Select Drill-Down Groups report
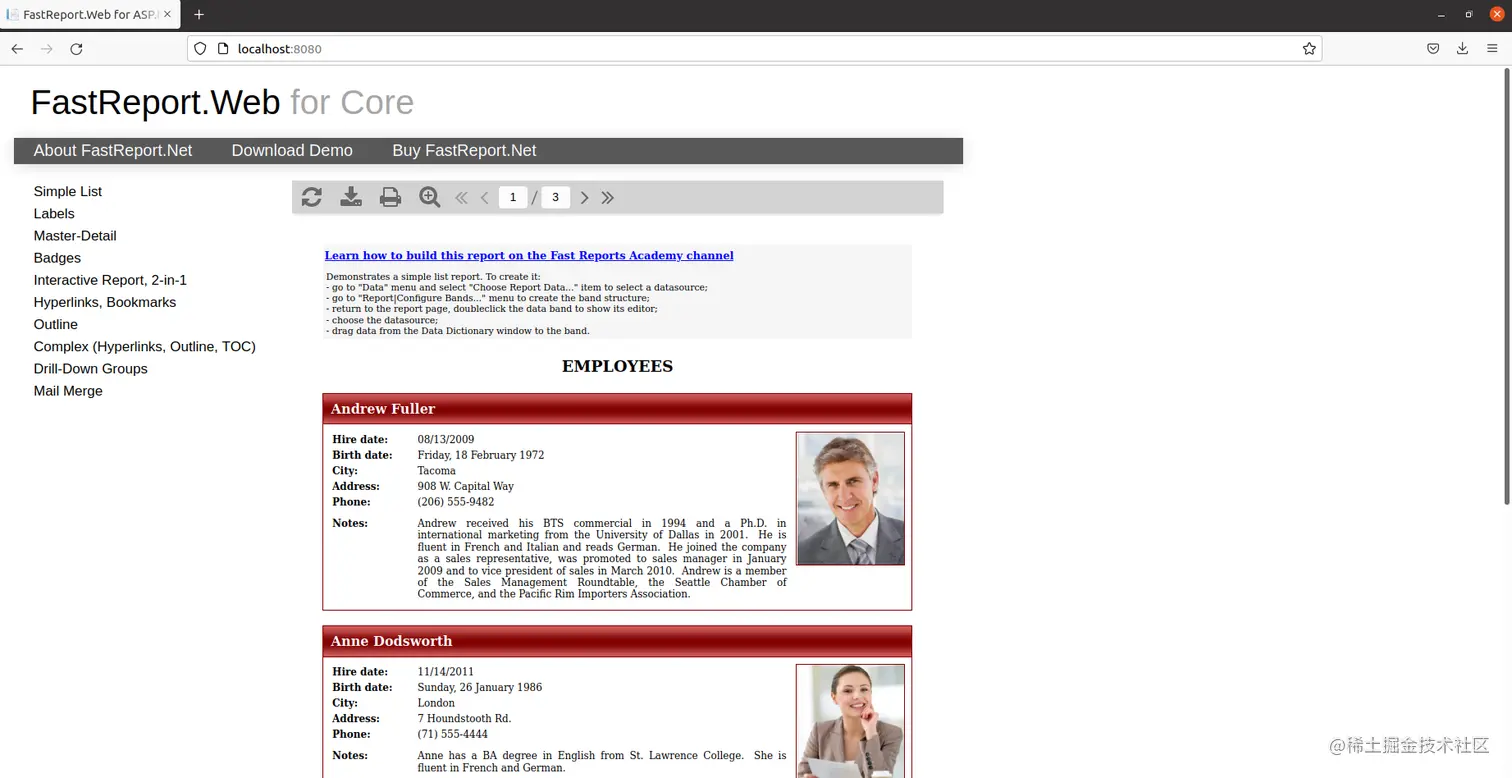 [90, 368]
